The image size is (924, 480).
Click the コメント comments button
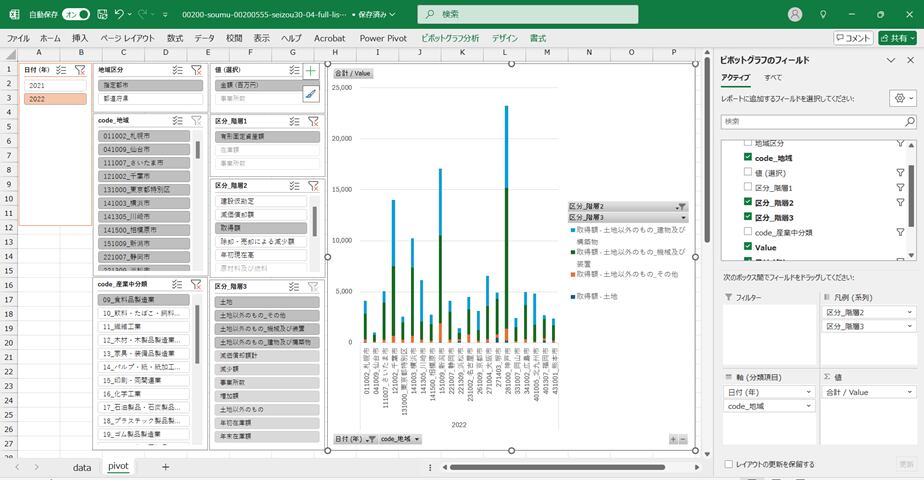853,38
